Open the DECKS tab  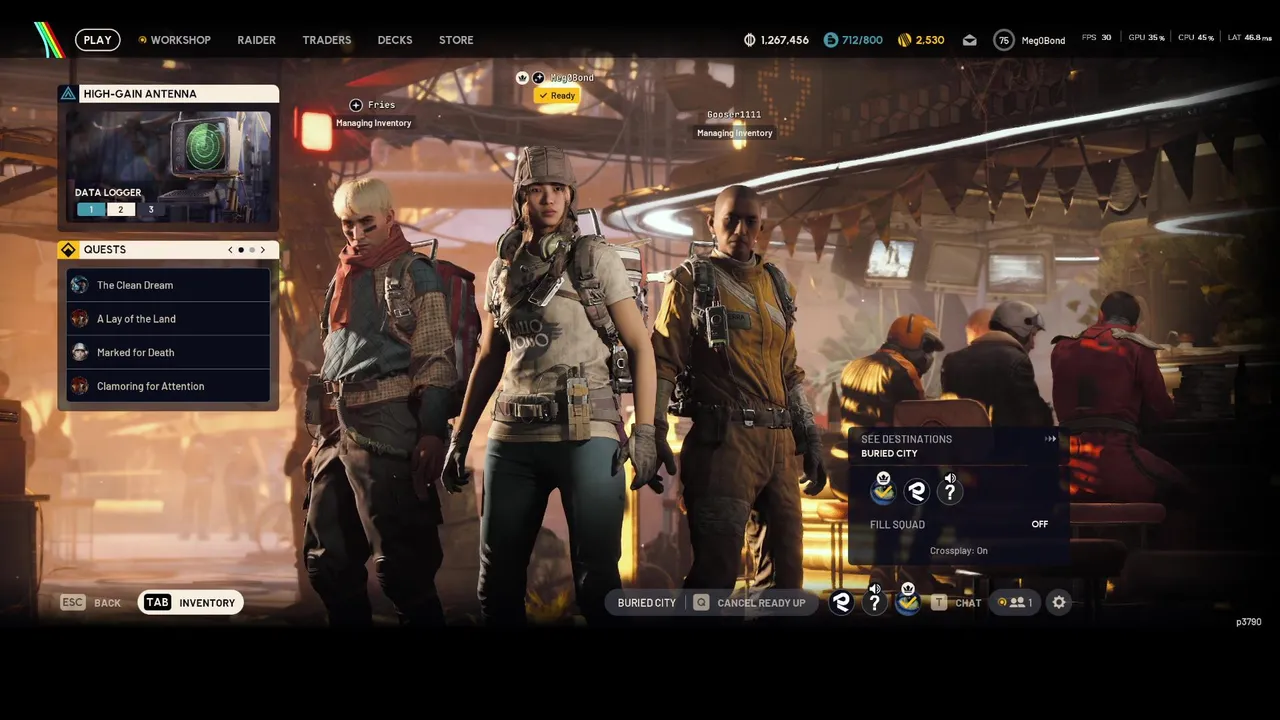click(x=395, y=40)
